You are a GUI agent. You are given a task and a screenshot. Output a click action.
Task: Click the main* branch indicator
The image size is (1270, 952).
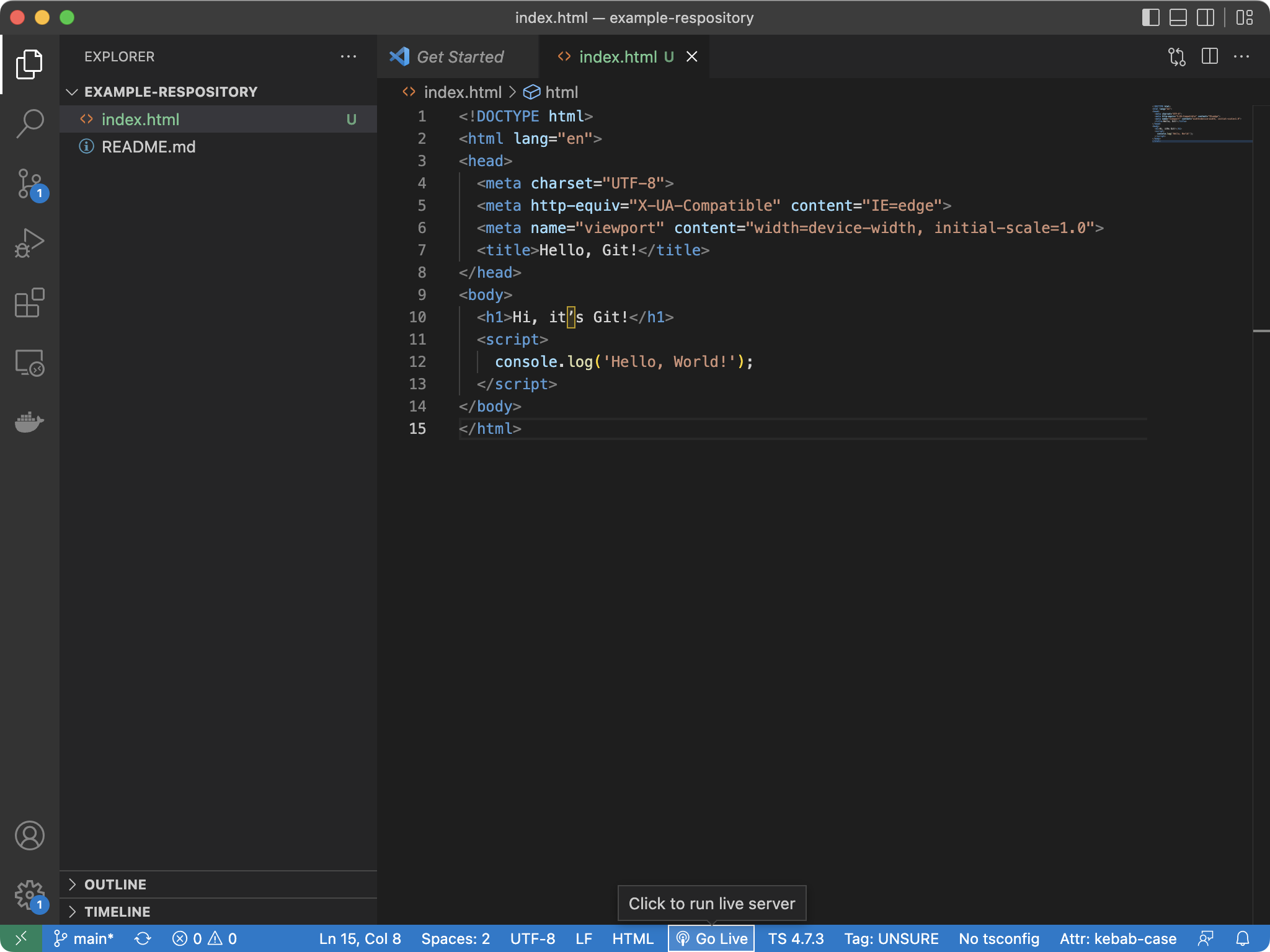(x=84, y=938)
